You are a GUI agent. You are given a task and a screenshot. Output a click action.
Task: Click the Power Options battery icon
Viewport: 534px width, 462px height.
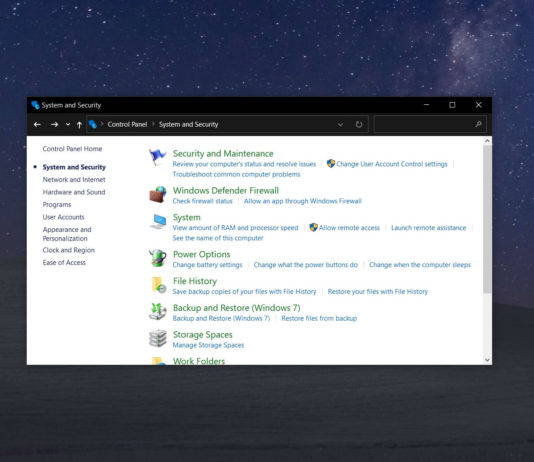tap(158, 258)
